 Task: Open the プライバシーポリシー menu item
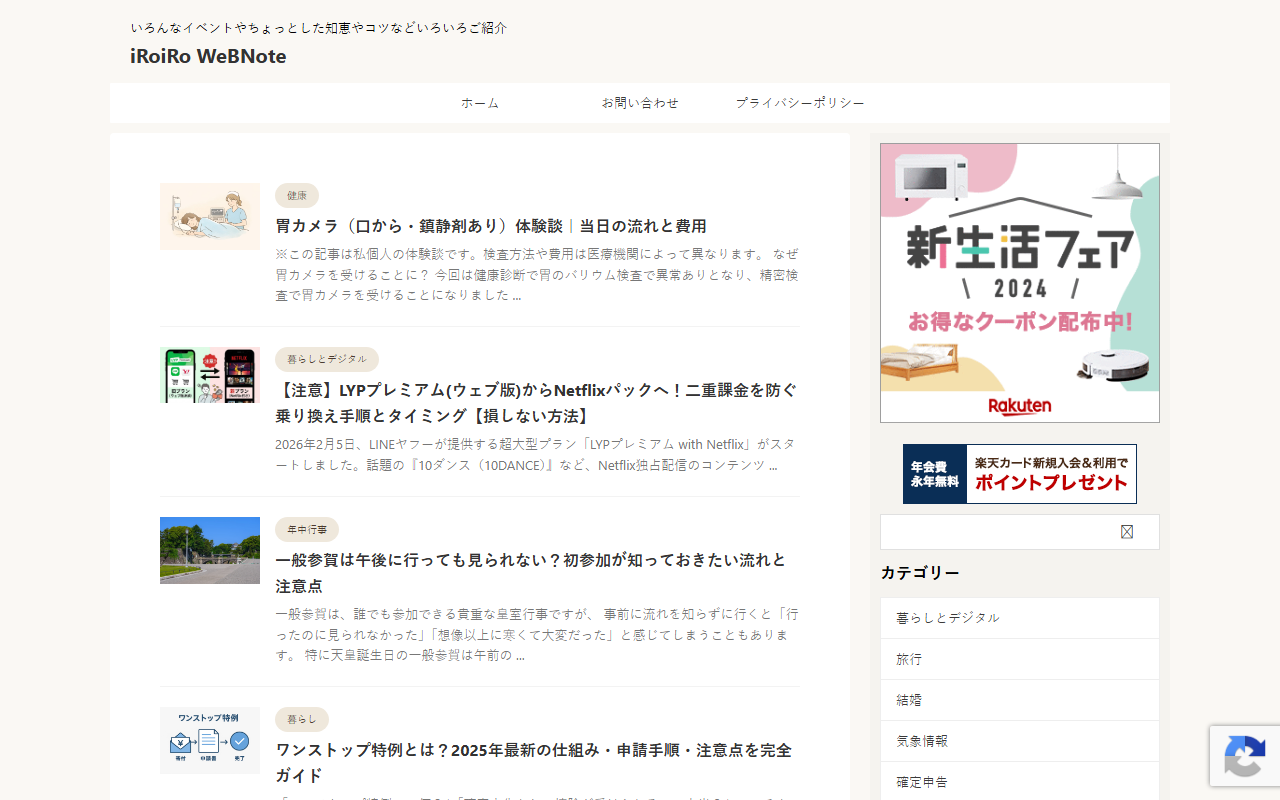tap(800, 103)
